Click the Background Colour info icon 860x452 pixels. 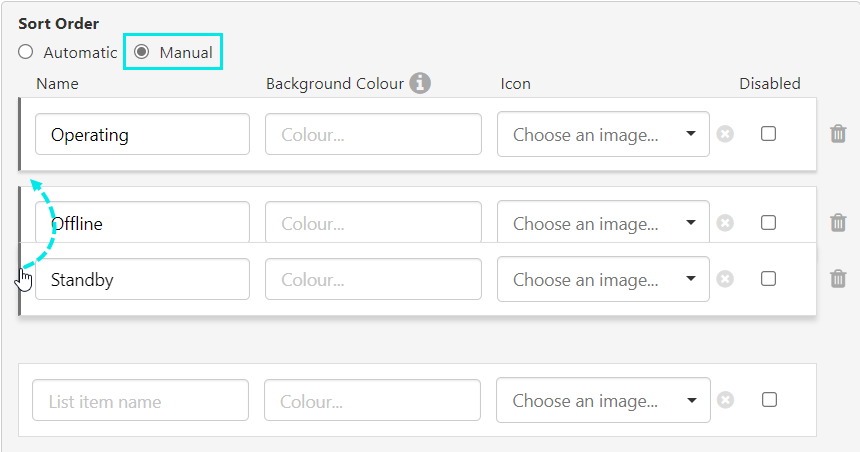click(420, 83)
